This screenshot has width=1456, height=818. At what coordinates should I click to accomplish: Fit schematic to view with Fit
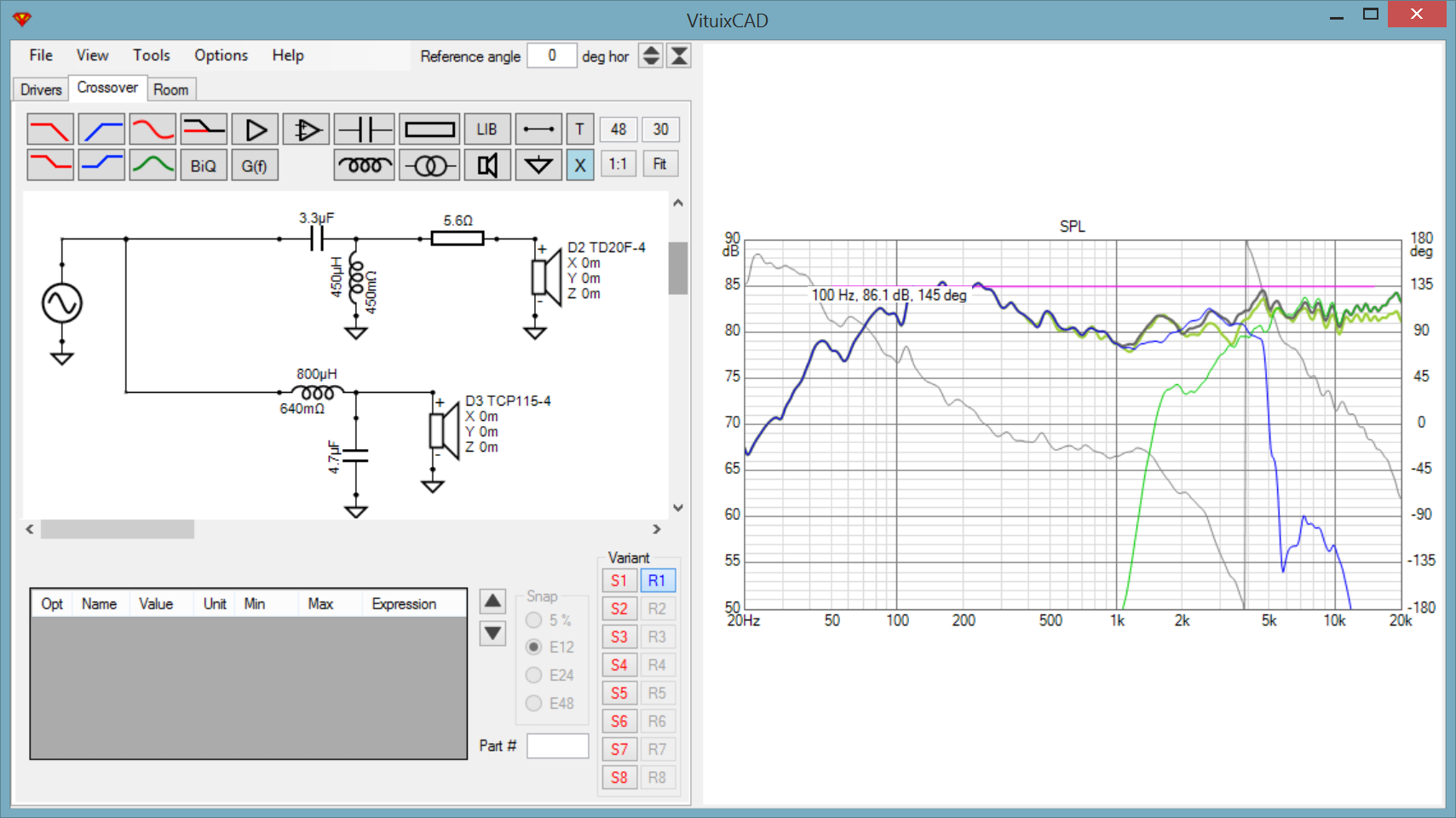coord(661,164)
